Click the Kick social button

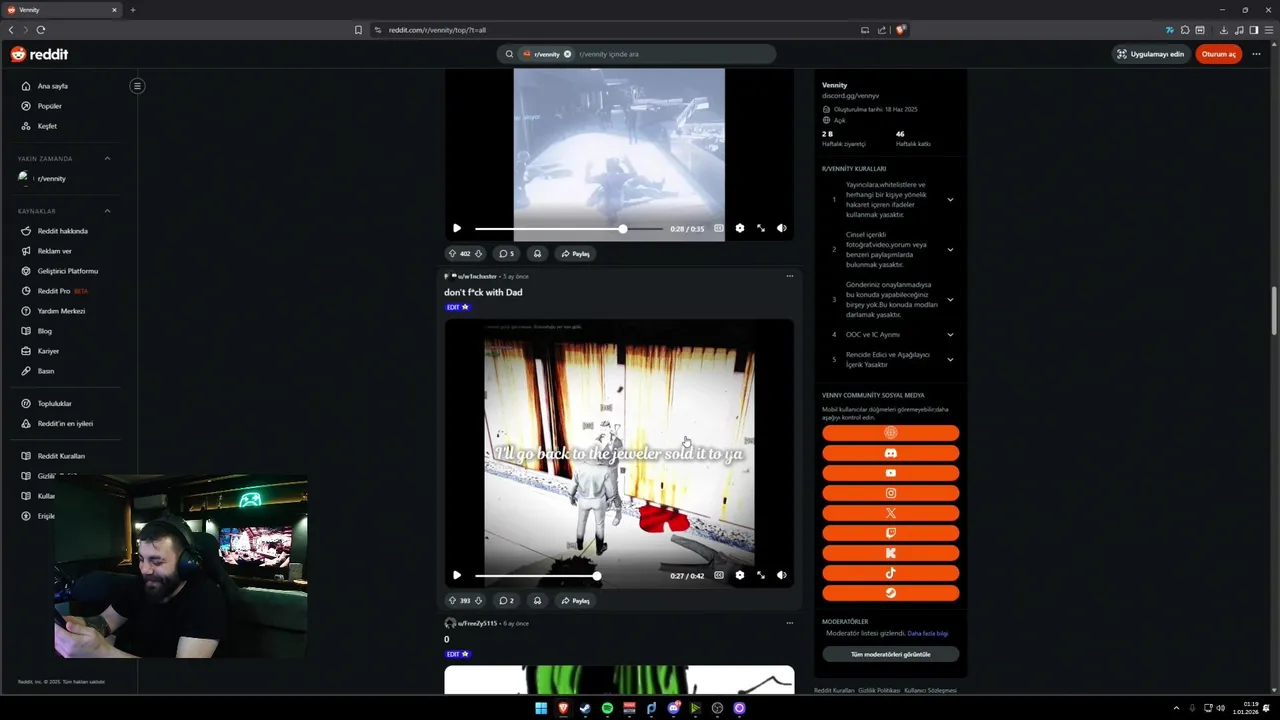point(890,553)
